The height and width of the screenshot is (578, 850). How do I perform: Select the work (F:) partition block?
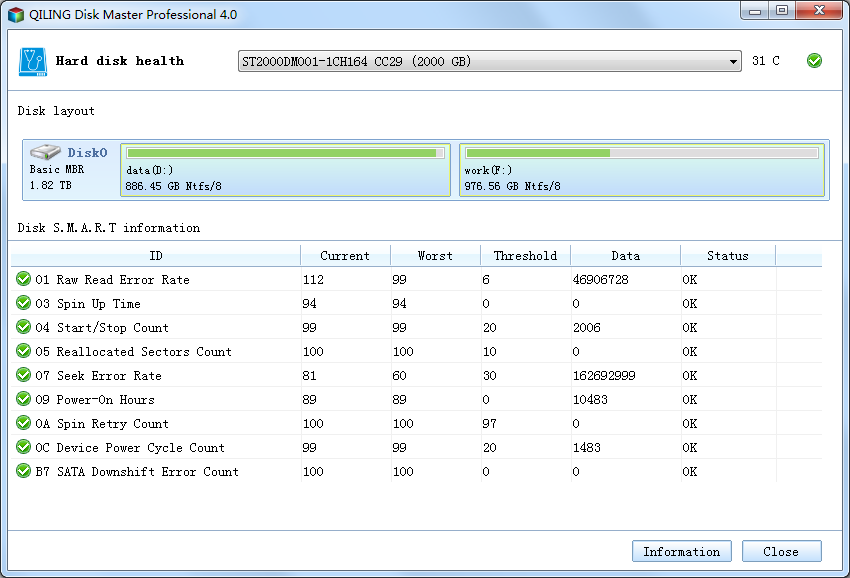(x=642, y=170)
